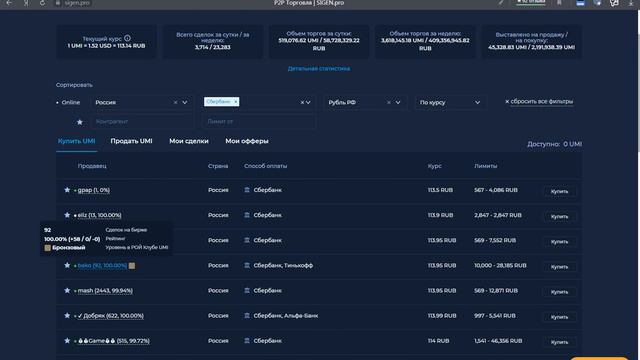Click the Курс column header

click(435, 166)
